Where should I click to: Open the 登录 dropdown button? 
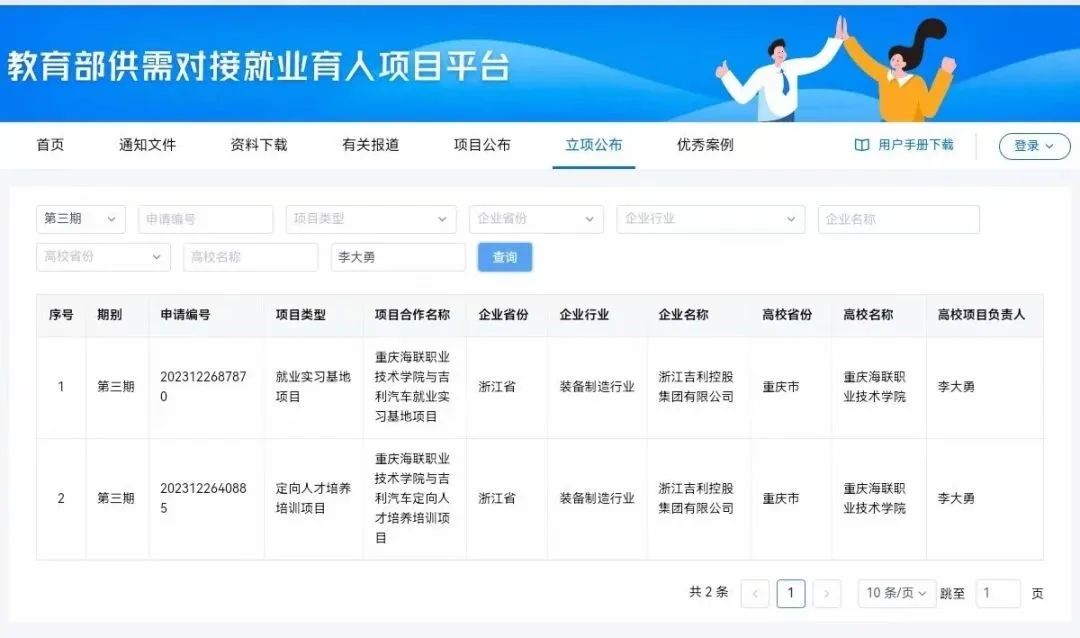pyautogui.click(x=1034, y=146)
